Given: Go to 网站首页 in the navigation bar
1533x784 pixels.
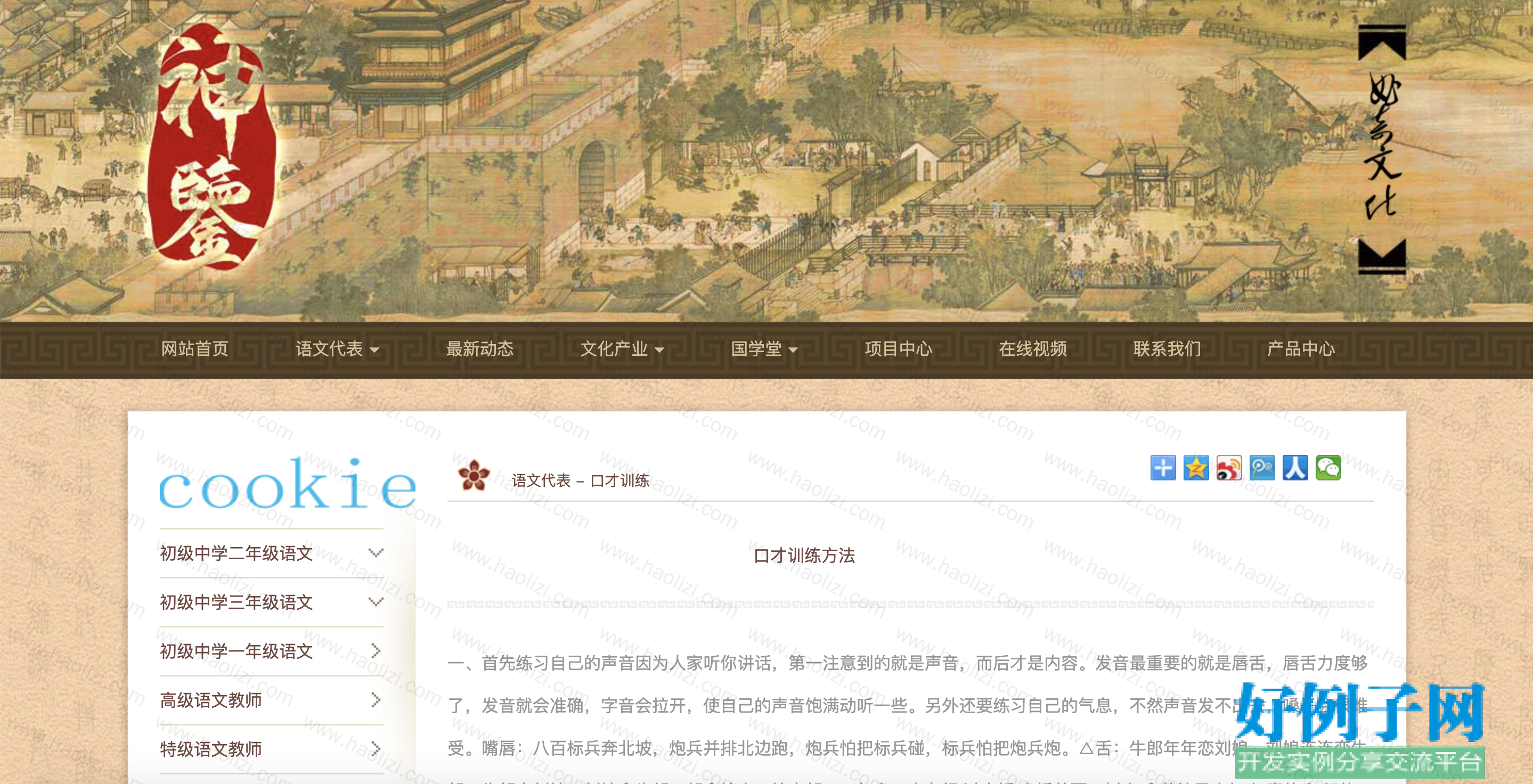Looking at the screenshot, I should (x=194, y=348).
